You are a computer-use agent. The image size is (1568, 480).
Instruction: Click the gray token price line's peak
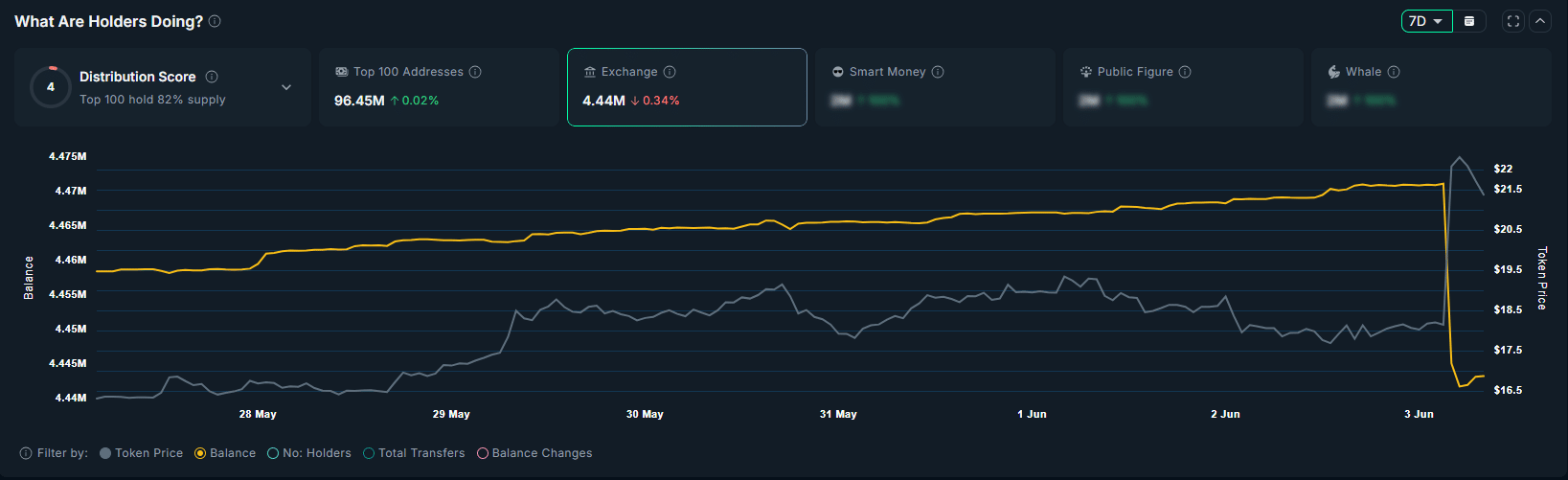[1459, 158]
